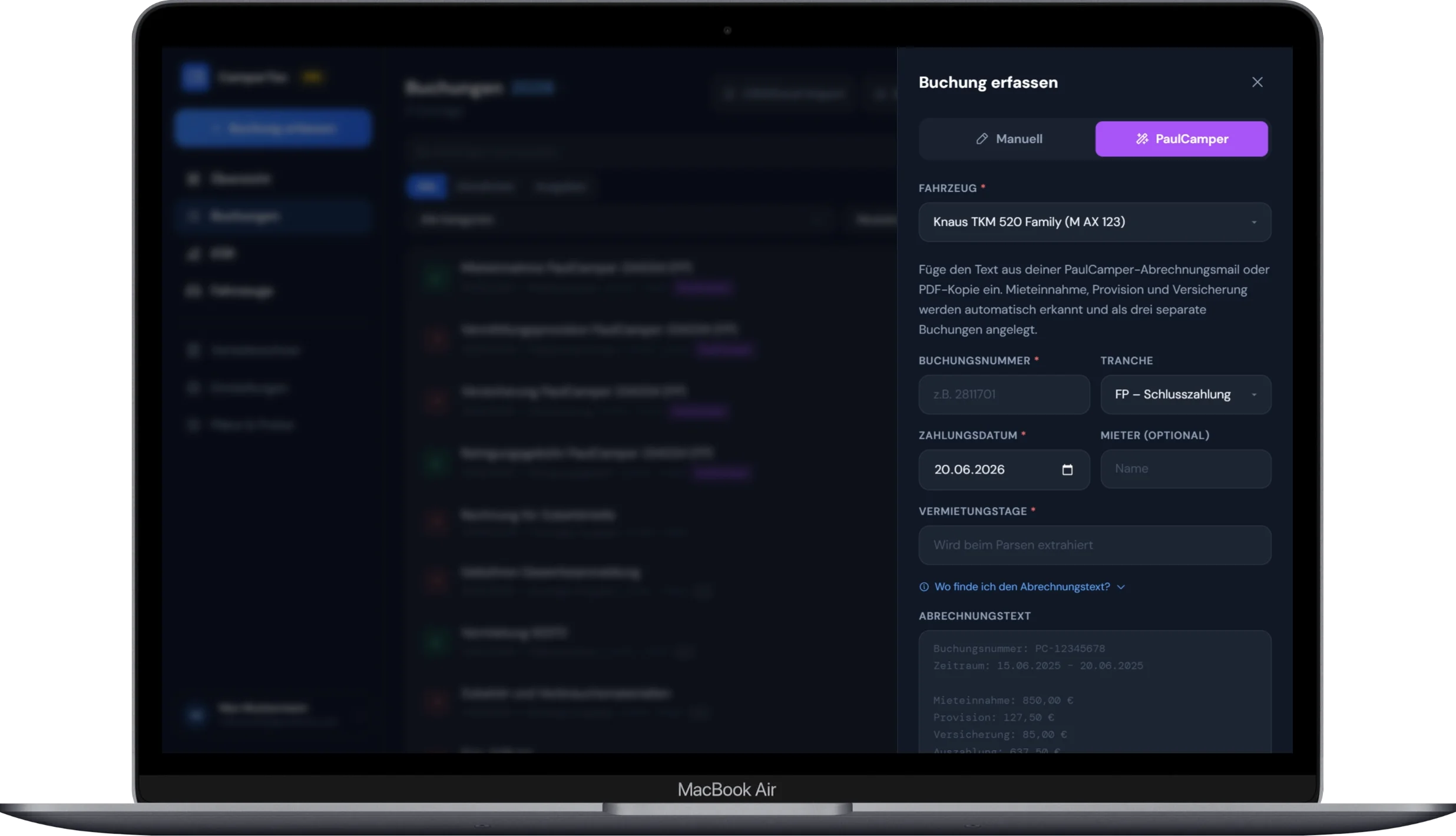1456x836 pixels.
Task: Click the info icon beside the Abrechnungstext help link
Action: (x=924, y=587)
